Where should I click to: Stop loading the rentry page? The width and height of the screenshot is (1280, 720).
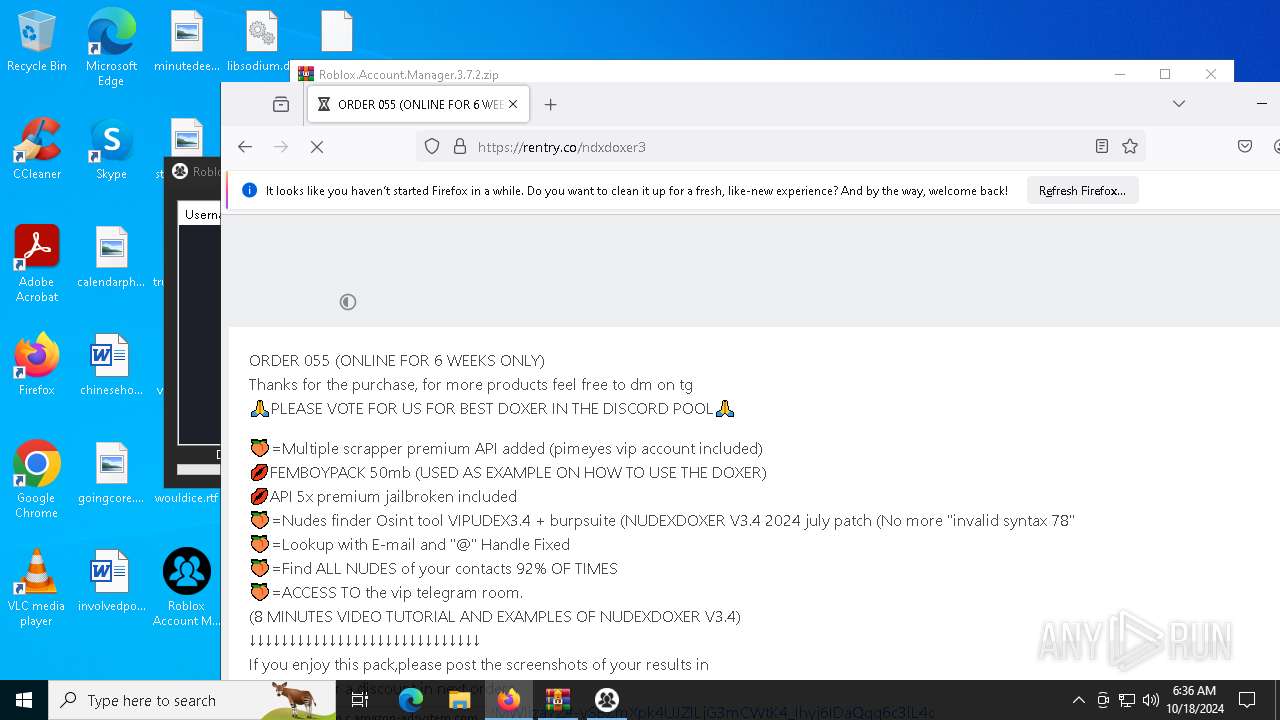pos(317,147)
